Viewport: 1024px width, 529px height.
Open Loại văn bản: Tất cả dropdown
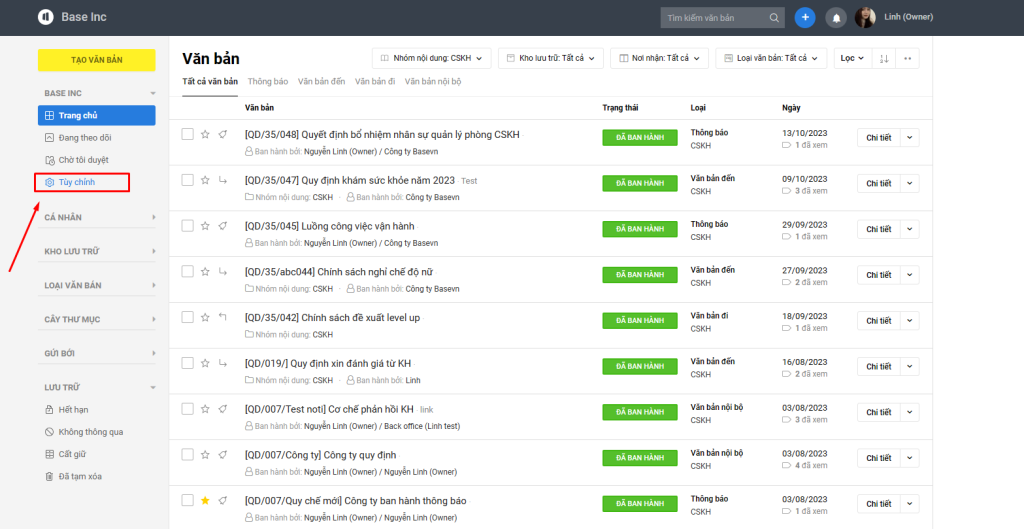771,58
